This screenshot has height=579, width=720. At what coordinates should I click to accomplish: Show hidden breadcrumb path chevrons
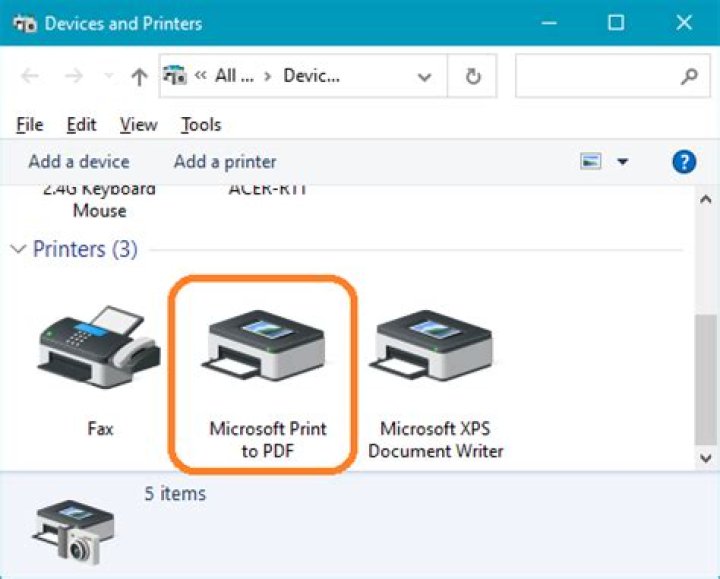tap(201, 75)
